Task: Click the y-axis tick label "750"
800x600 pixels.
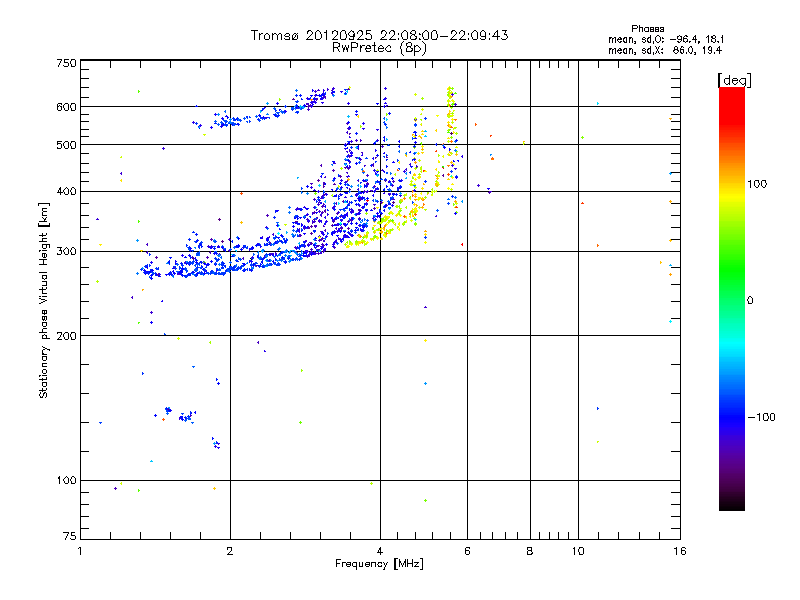Action: 66,63
